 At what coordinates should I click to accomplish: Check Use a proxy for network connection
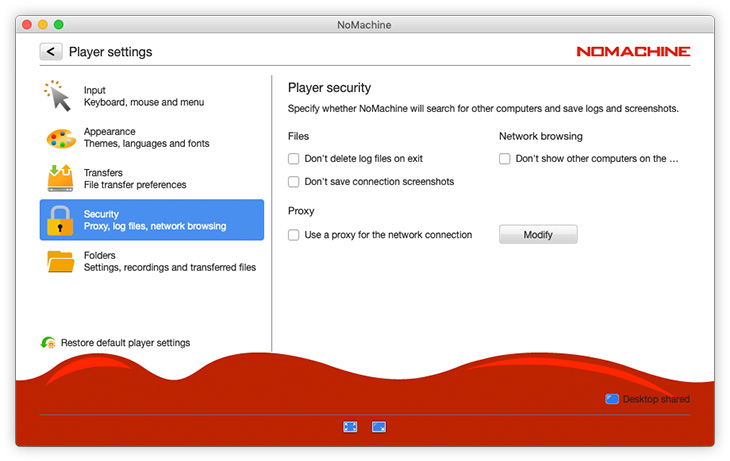click(x=294, y=235)
